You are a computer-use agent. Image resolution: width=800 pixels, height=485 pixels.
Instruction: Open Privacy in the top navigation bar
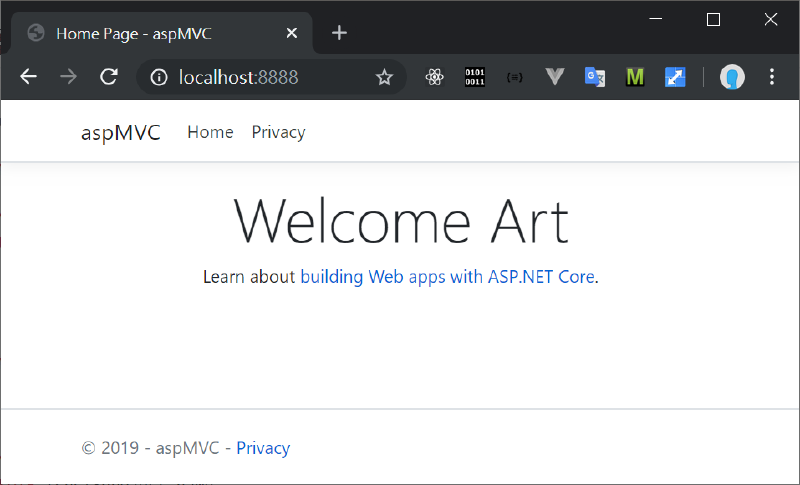point(278,132)
